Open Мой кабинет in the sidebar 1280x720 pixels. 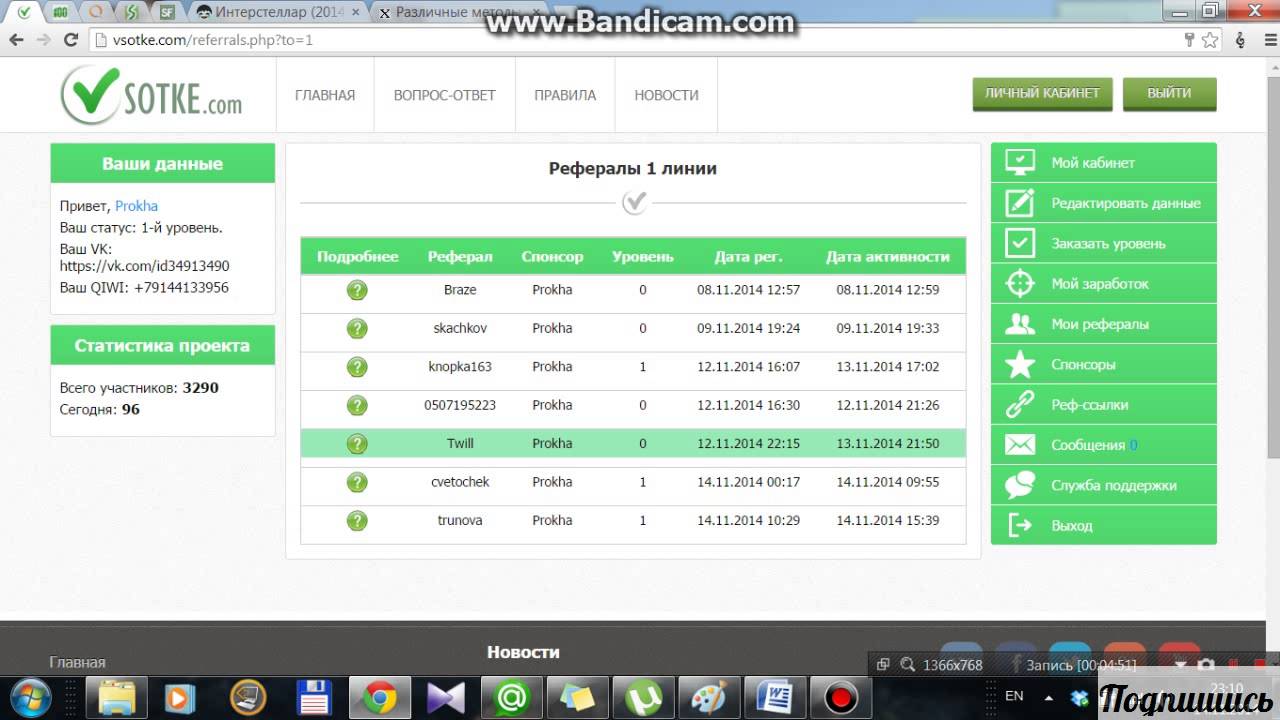(x=1104, y=162)
